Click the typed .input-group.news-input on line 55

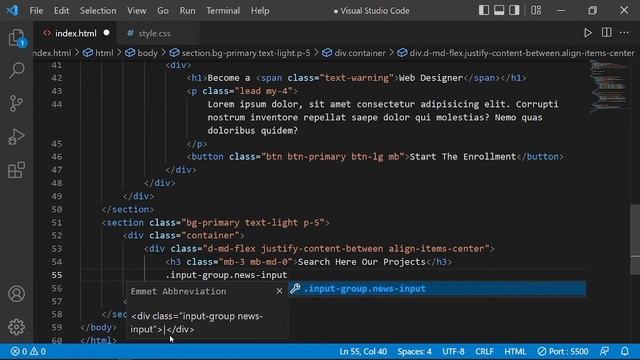tap(226, 275)
